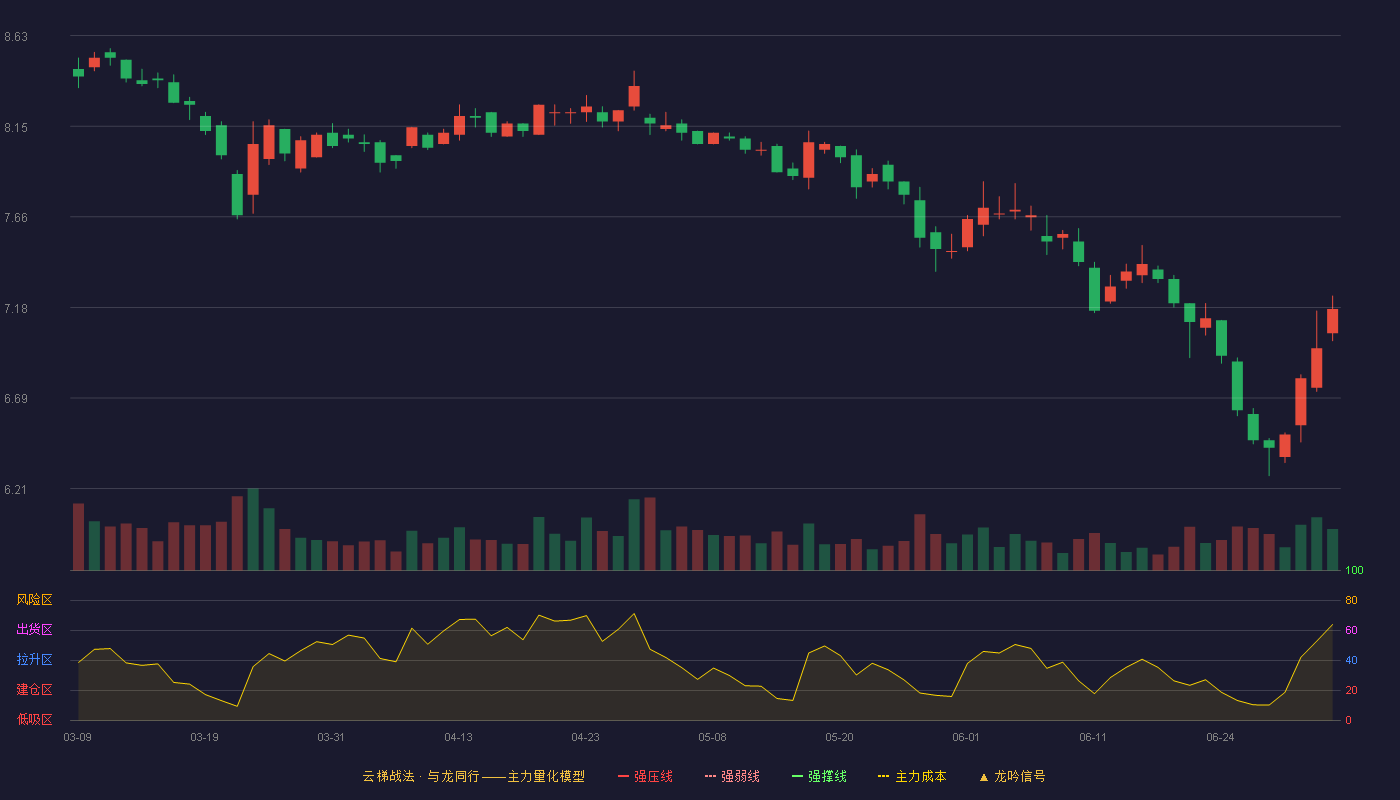Click the 04-13 date label
The width and height of the screenshot is (1400, 800).
(x=458, y=737)
